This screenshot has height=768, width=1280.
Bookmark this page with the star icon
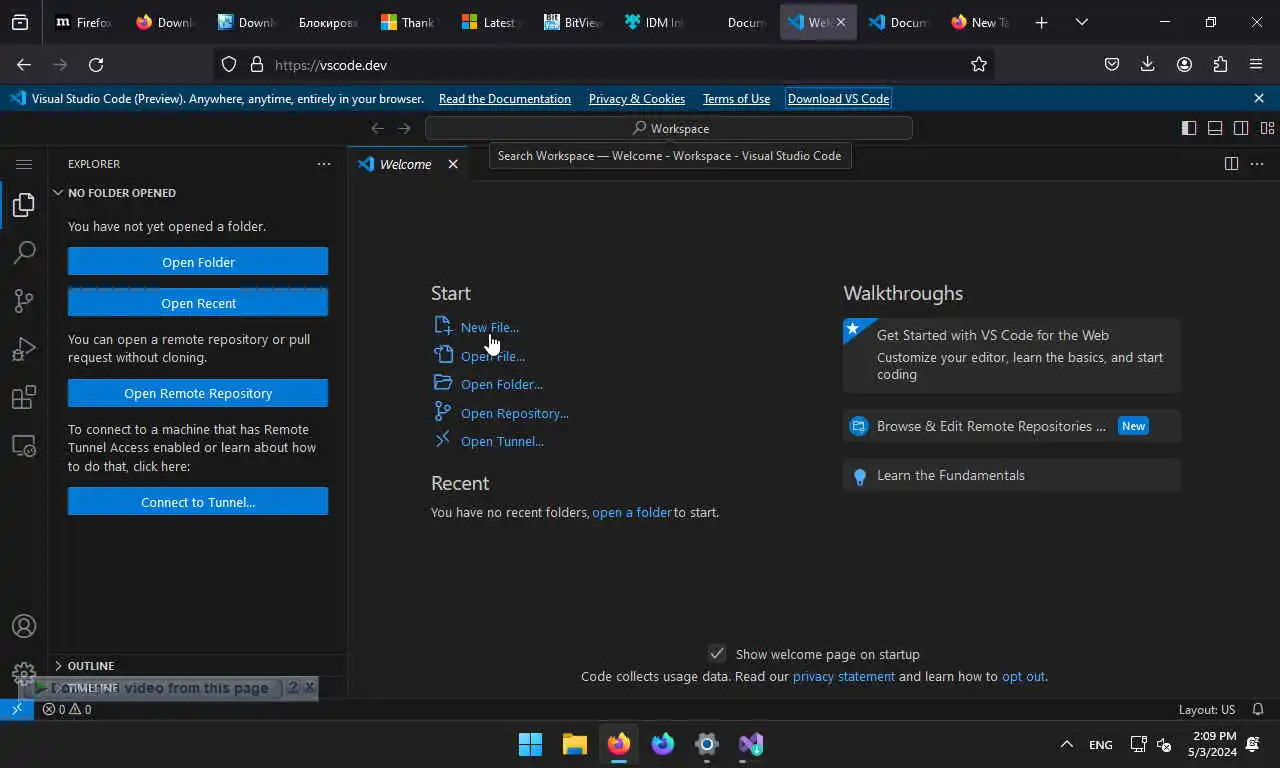(x=979, y=65)
